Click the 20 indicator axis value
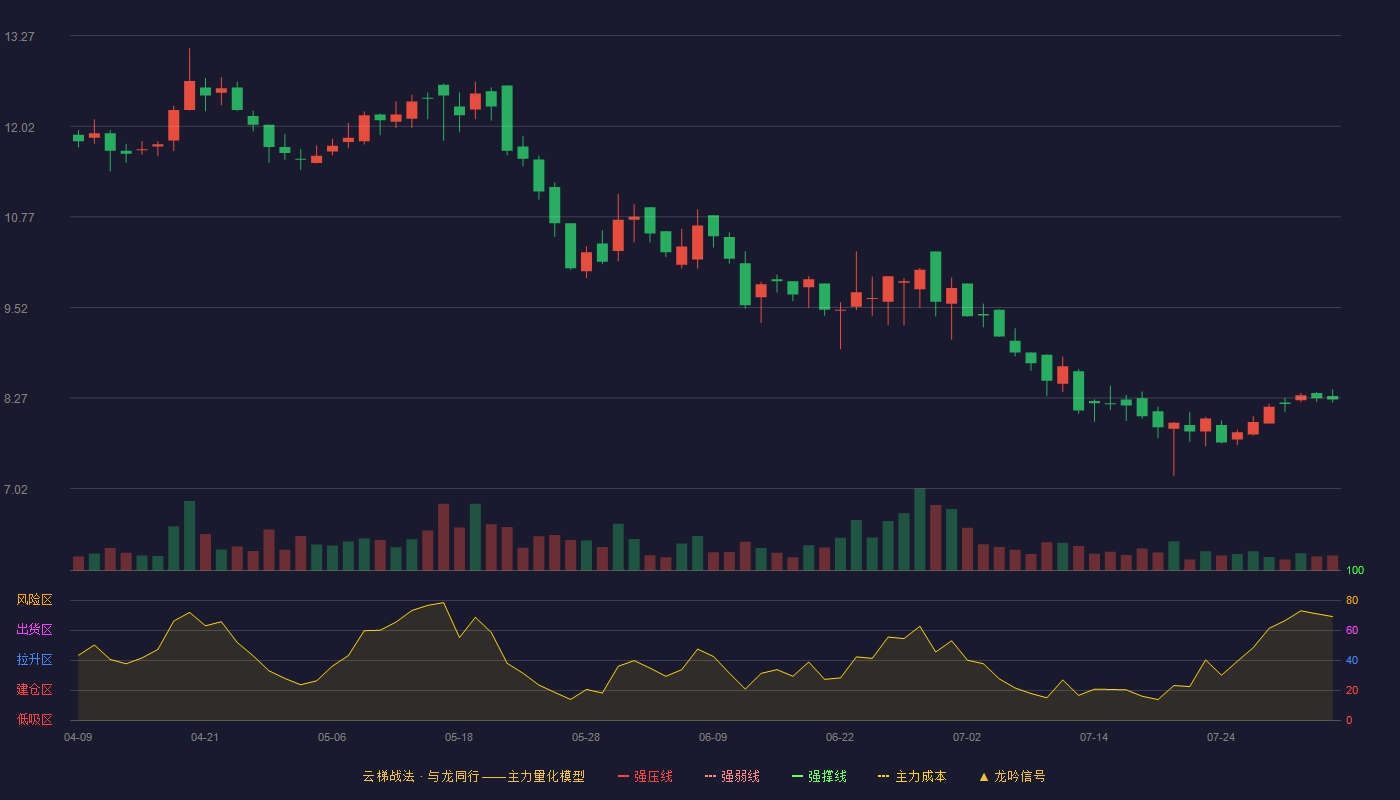The height and width of the screenshot is (800, 1400). (1352, 690)
